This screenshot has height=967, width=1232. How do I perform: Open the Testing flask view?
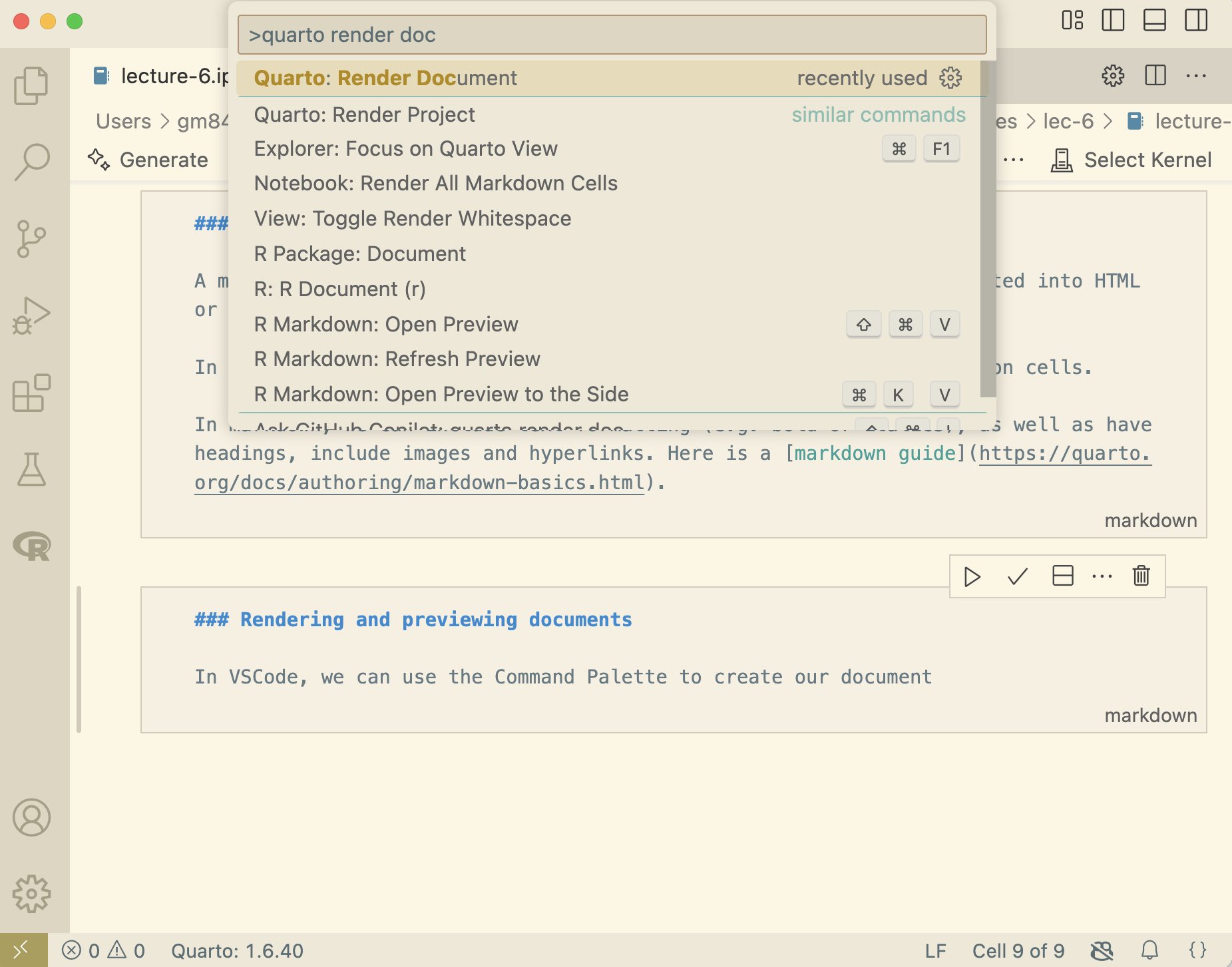tap(31, 469)
